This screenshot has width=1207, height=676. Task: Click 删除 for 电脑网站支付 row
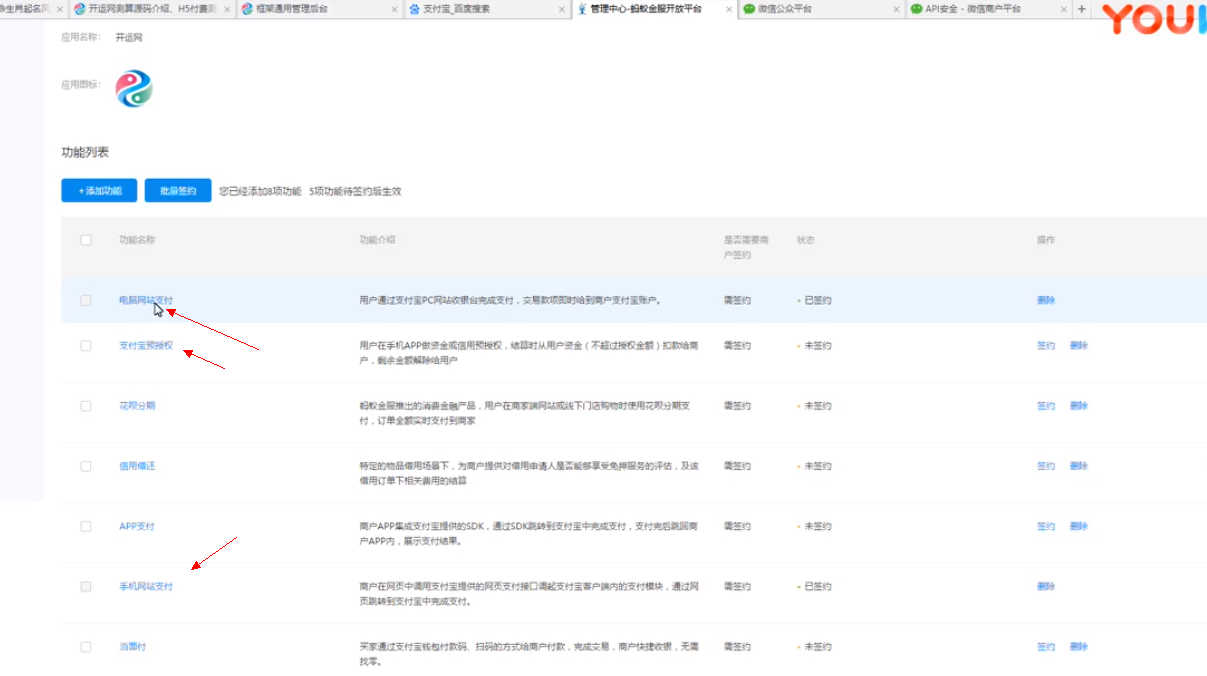1046,300
